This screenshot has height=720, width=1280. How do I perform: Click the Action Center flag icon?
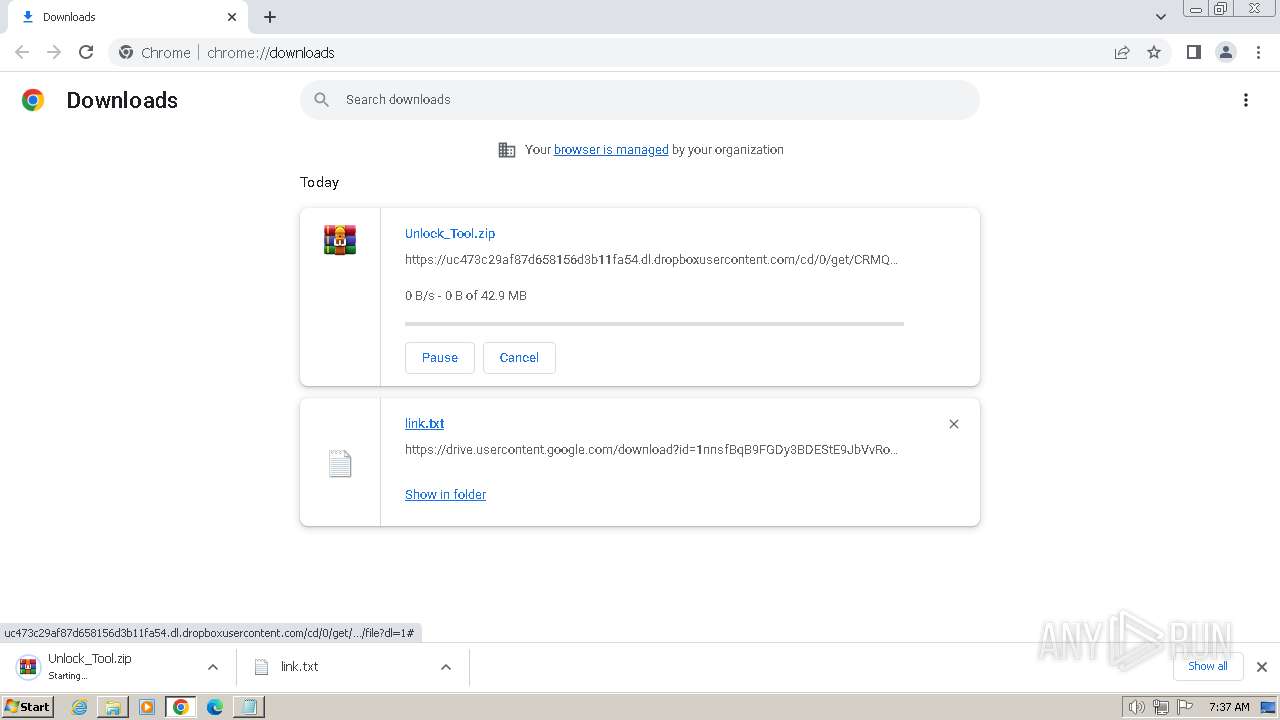[1185, 707]
